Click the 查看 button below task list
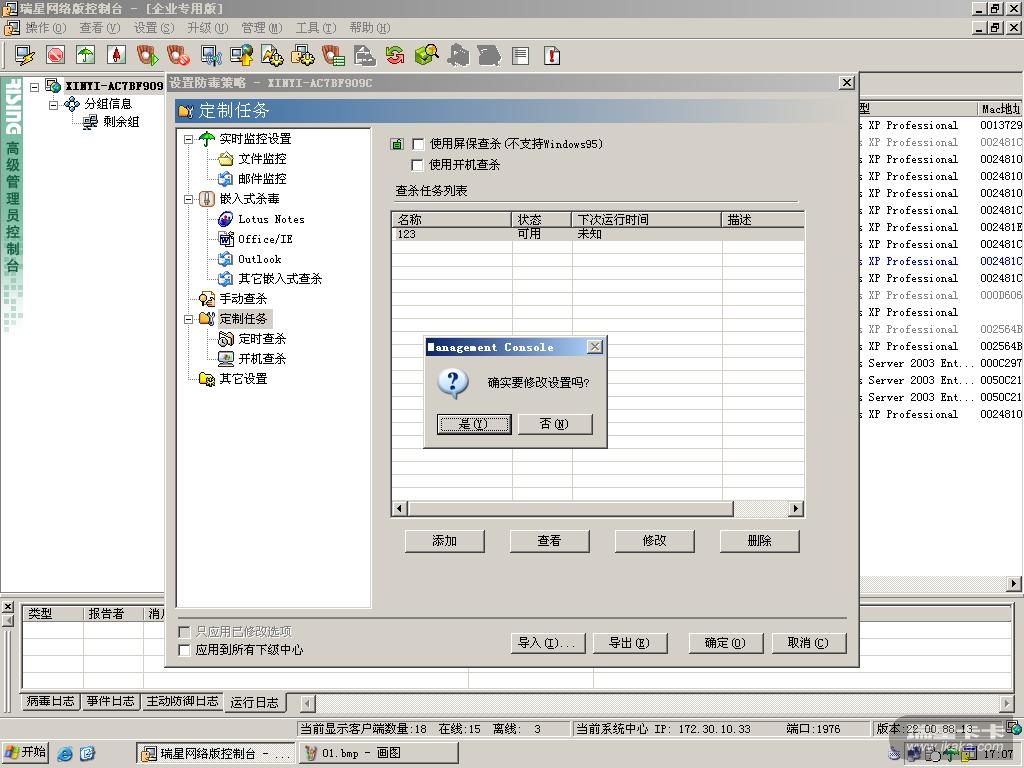1024x768 pixels. (549, 541)
